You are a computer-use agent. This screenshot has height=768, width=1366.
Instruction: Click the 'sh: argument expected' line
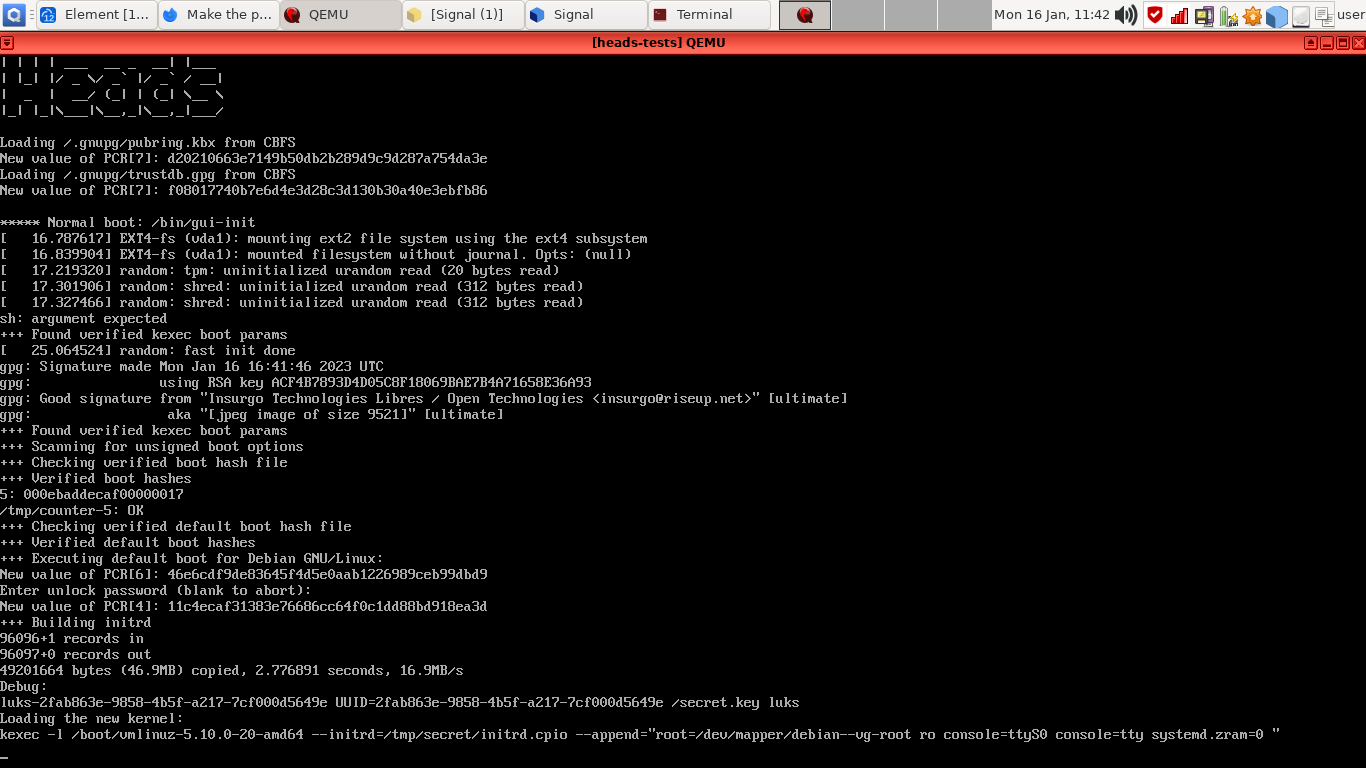pyautogui.click(x=84, y=319)
